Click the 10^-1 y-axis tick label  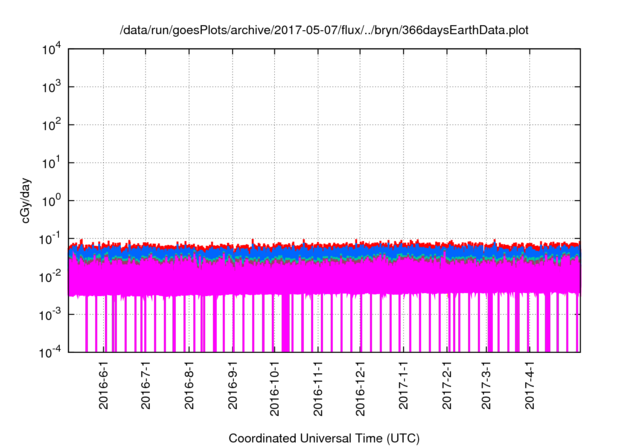point(50,239)
